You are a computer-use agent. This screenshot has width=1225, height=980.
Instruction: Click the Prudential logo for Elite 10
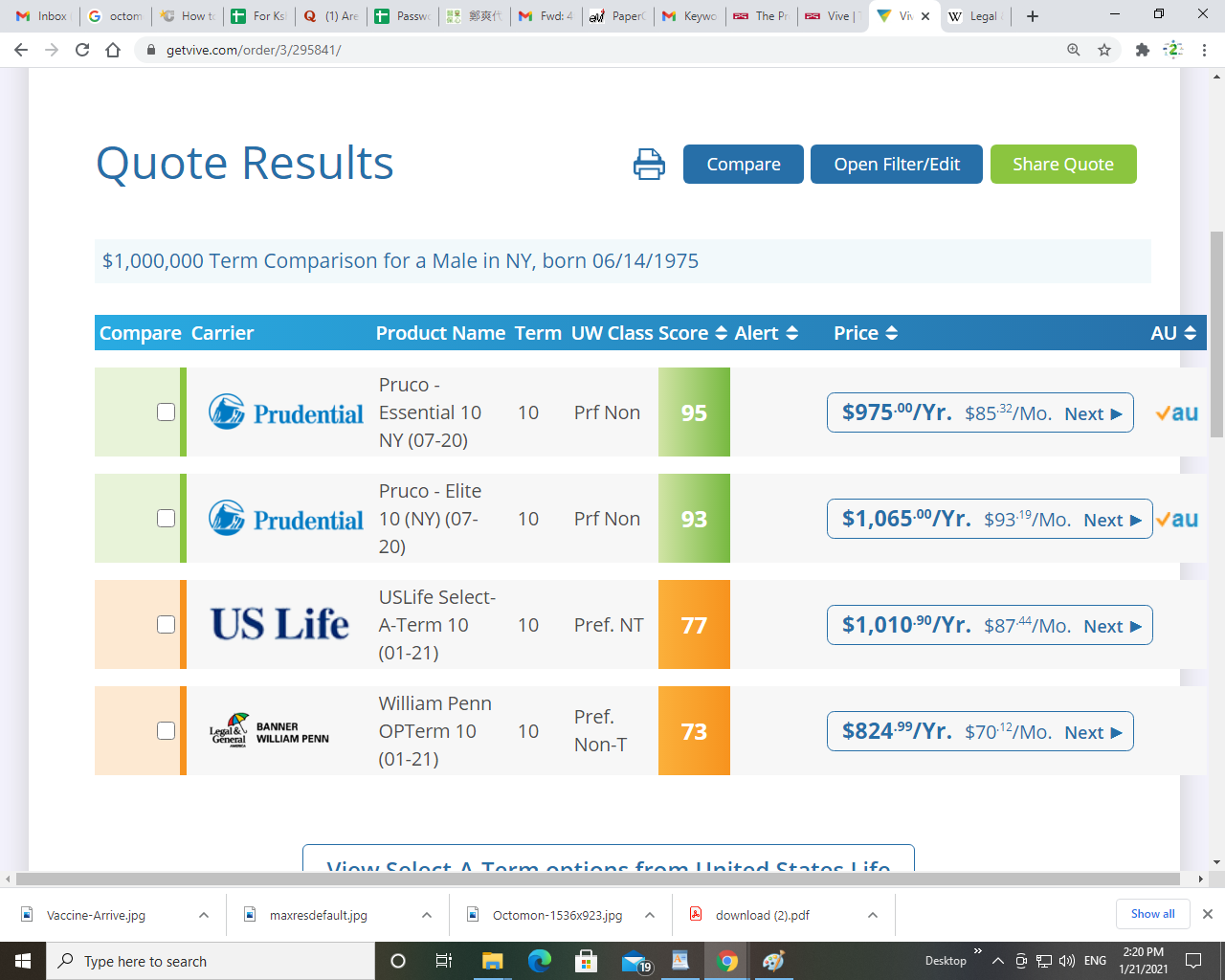[286, 519]
